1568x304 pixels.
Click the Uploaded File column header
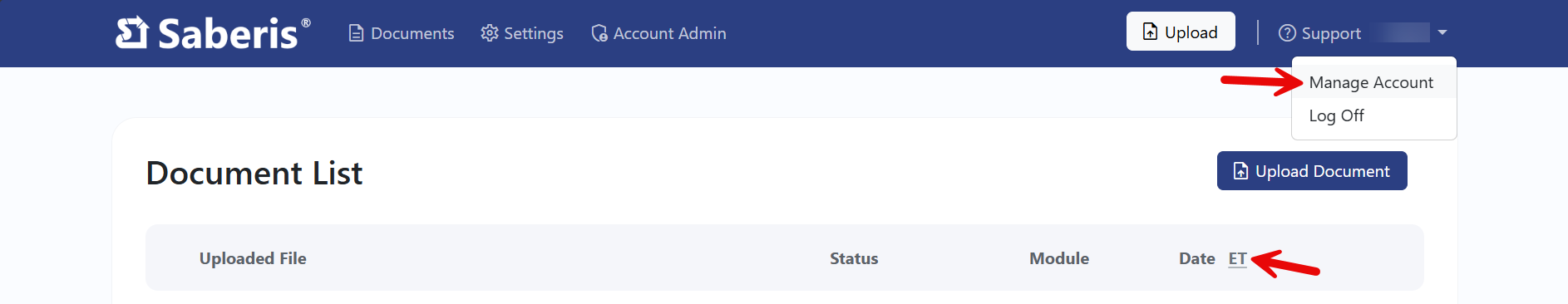click(x=253, y=258)
